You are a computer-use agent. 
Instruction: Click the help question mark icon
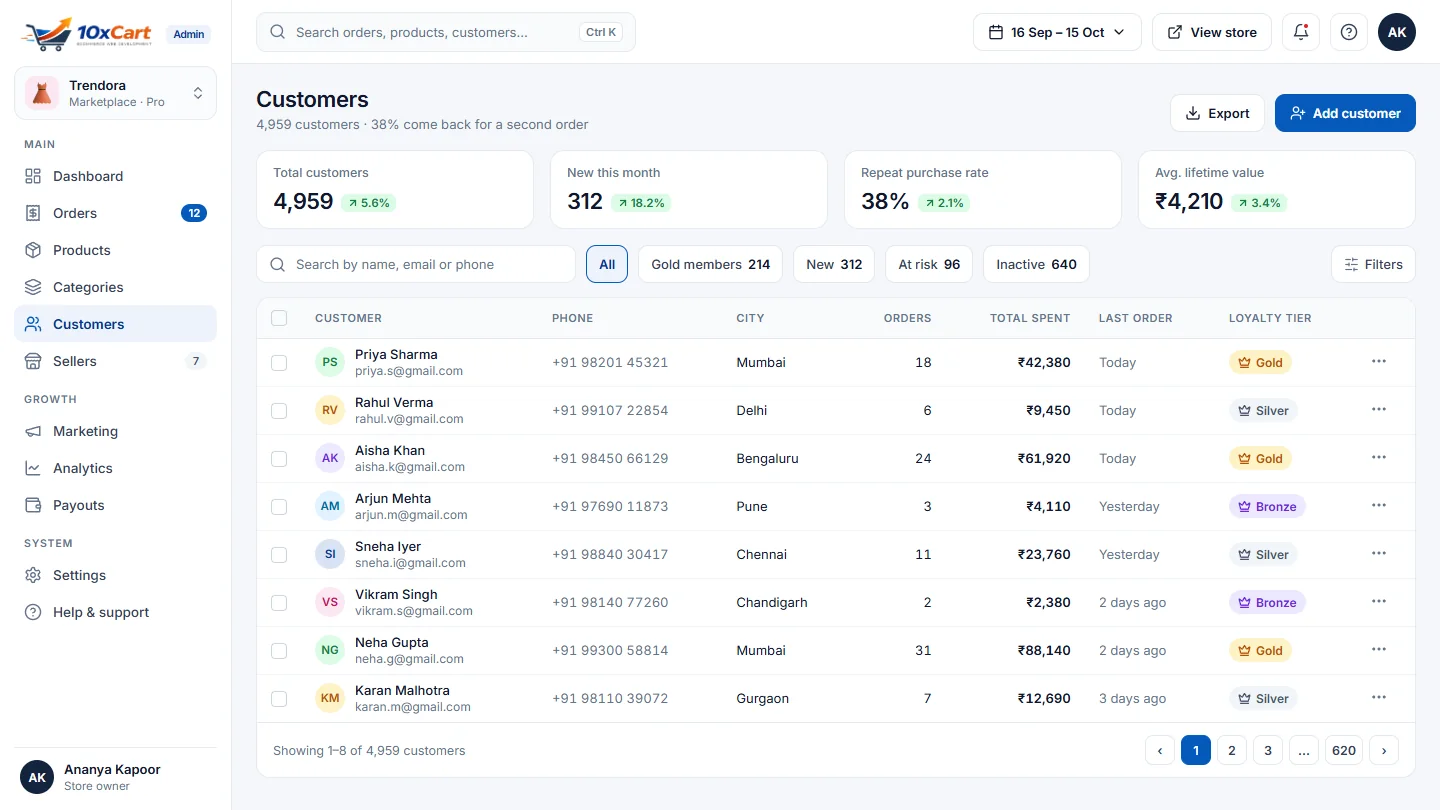[1349, 32]
